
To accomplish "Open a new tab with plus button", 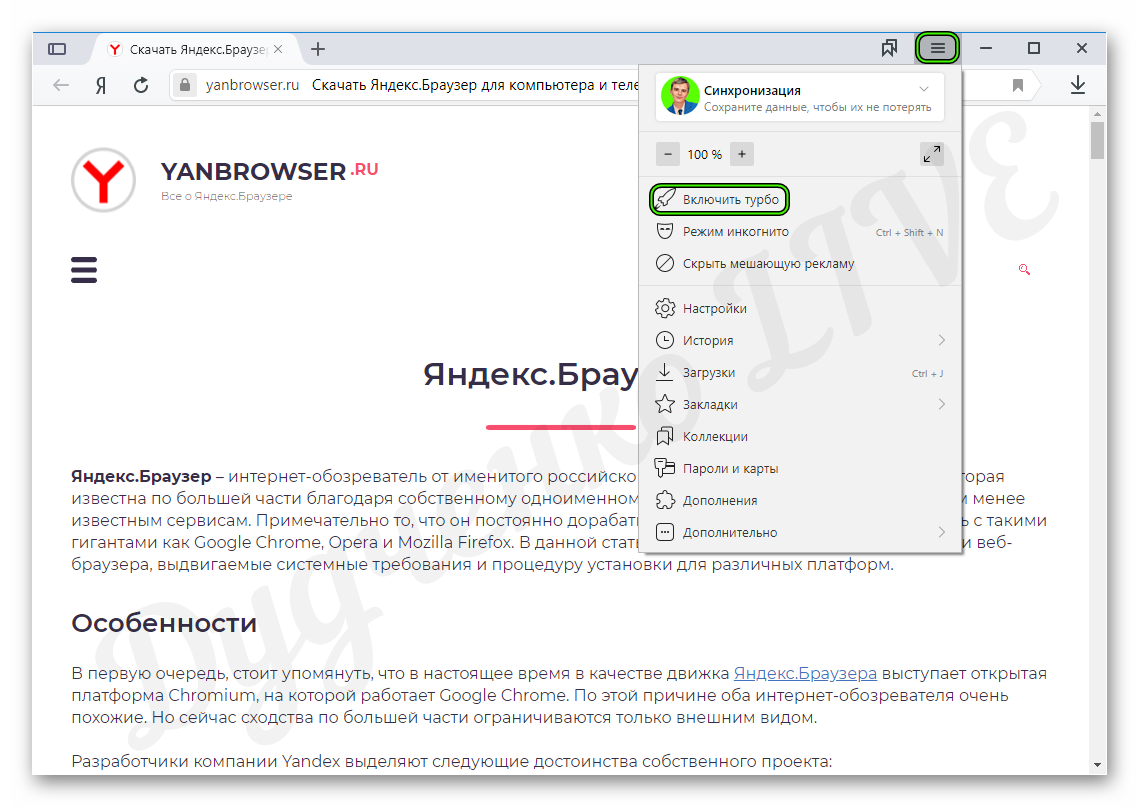I will [x=317, y=49].
